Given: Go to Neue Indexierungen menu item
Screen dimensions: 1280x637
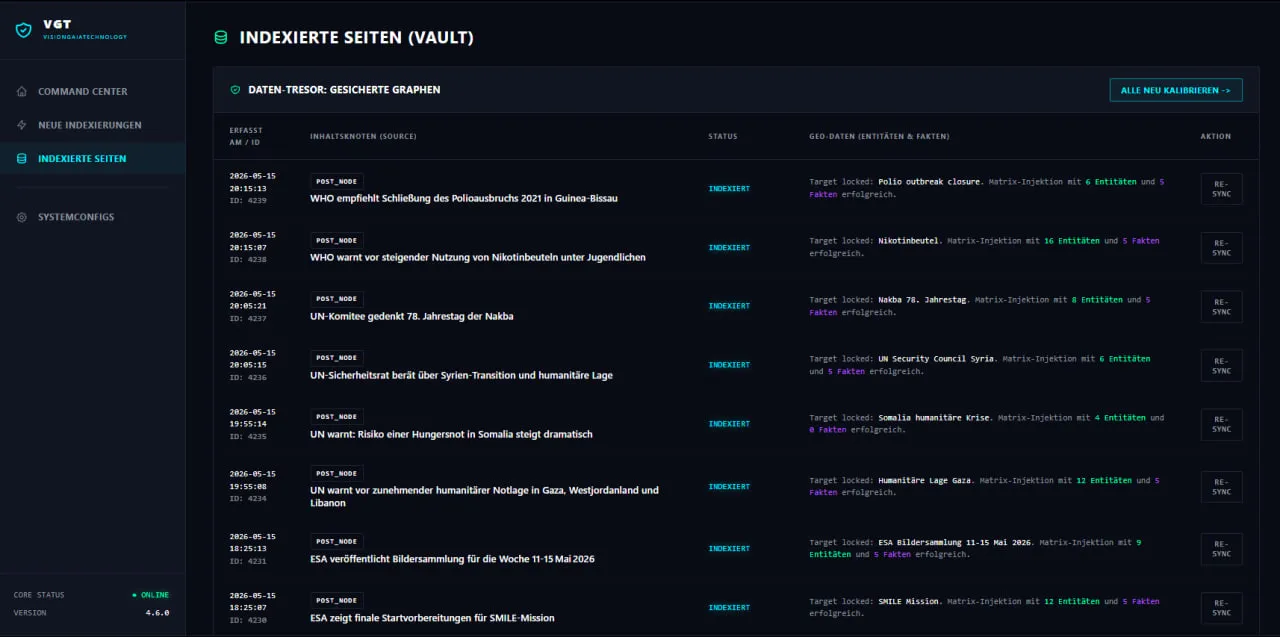Looking at the screenshot, I should (92, 125).
